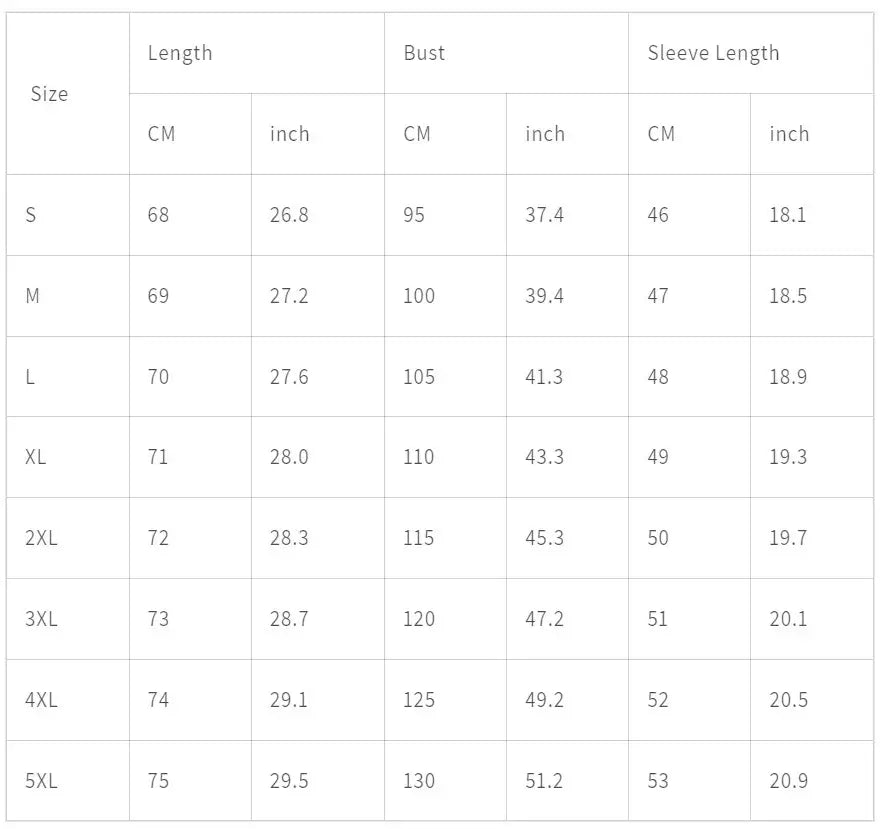This screenshot has height=829, width=883.
Task: Click the 47.2 inch bust value
Action: point(544,619)
